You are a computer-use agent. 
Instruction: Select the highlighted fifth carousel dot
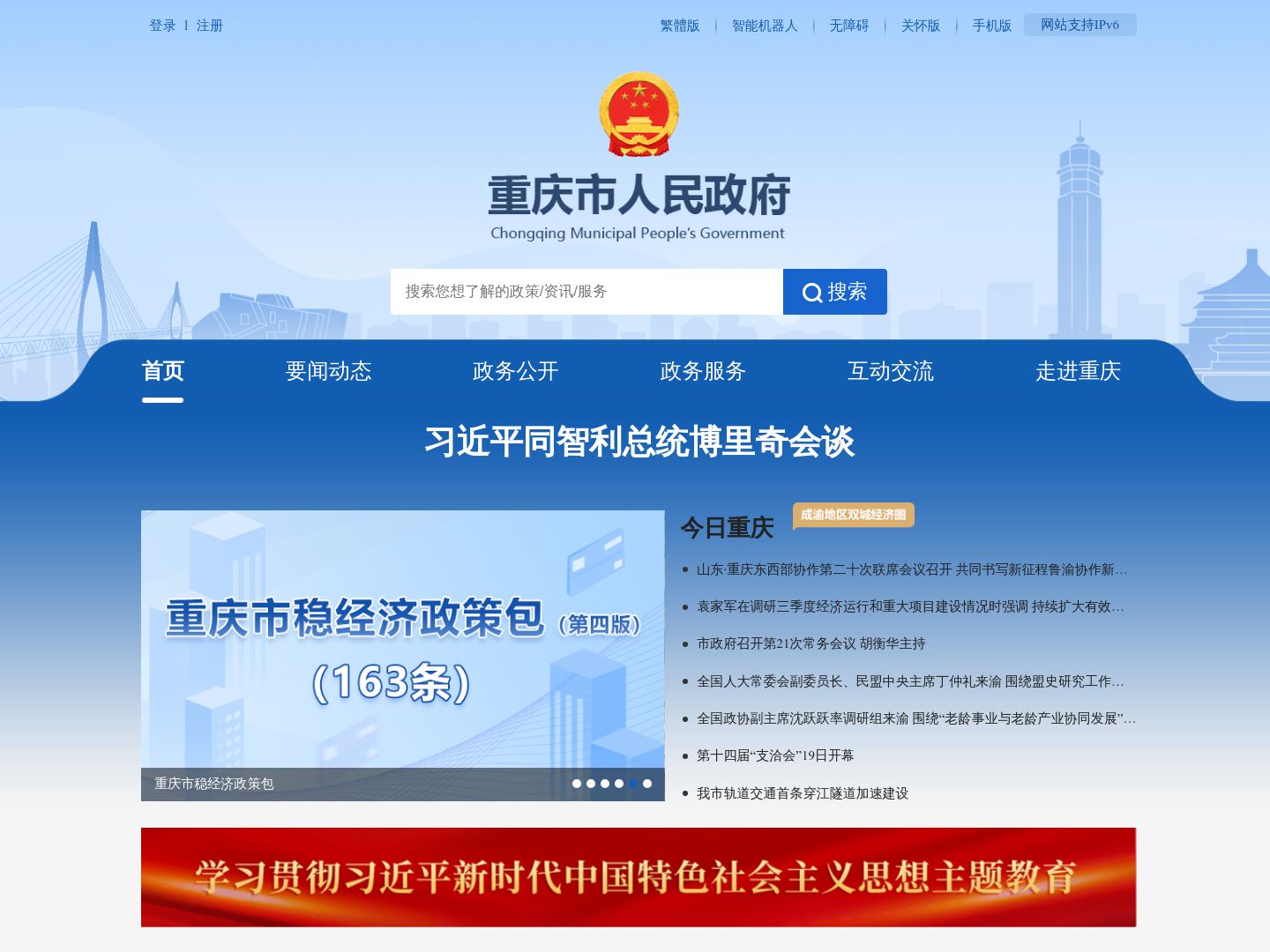pos(633,784)
